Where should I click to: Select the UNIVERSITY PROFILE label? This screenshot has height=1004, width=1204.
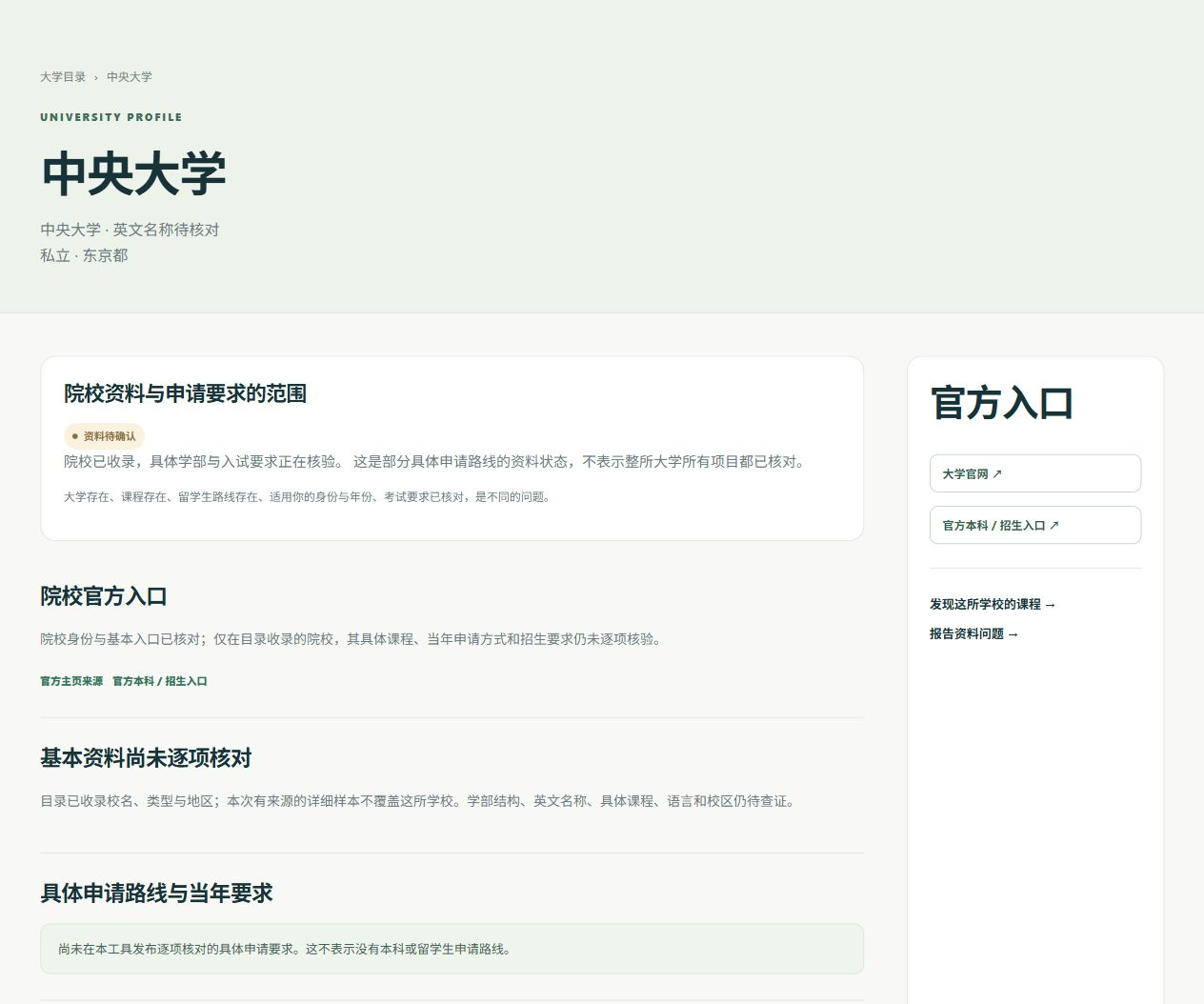tap(111, 117)
